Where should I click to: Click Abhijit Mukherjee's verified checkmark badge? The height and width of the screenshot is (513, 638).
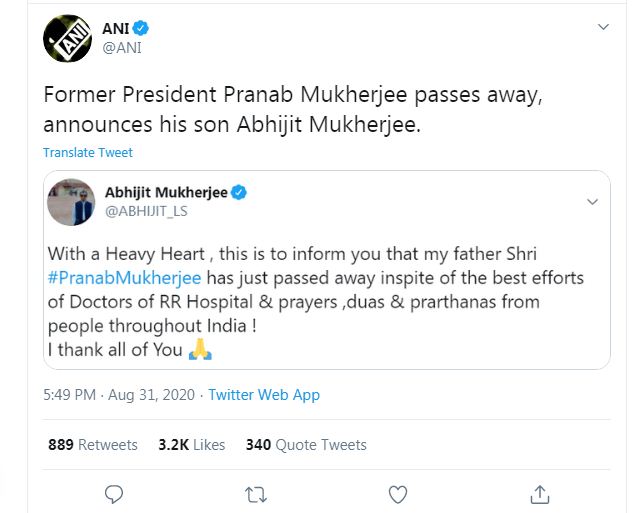coord(240,192)
